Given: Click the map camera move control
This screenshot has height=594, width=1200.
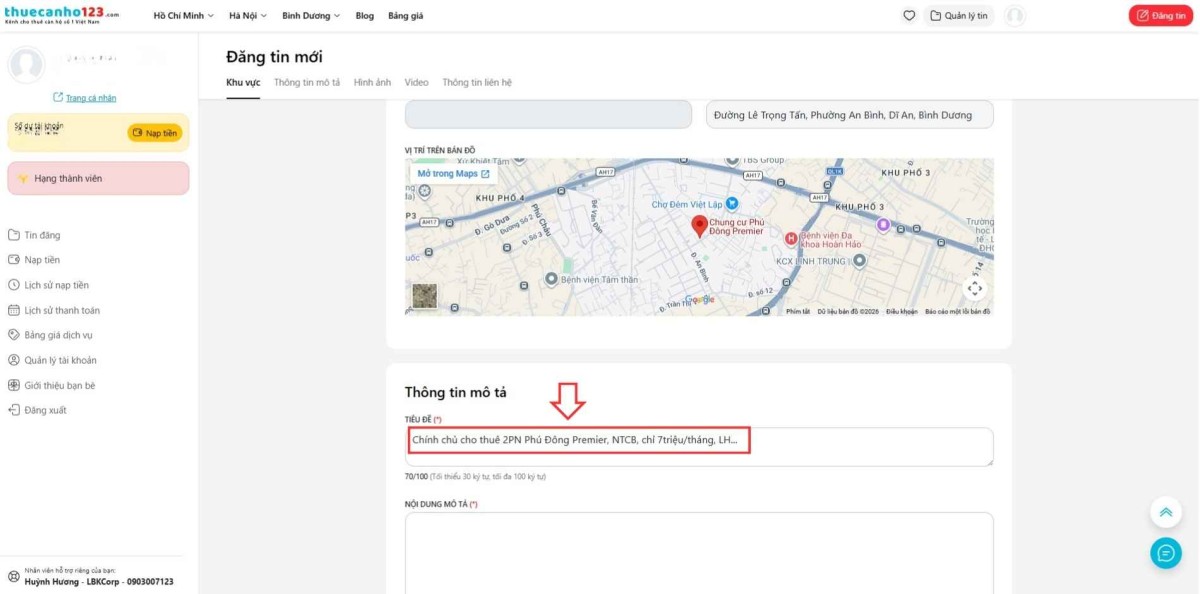Looking at the screenshot, I should (975, 289).
